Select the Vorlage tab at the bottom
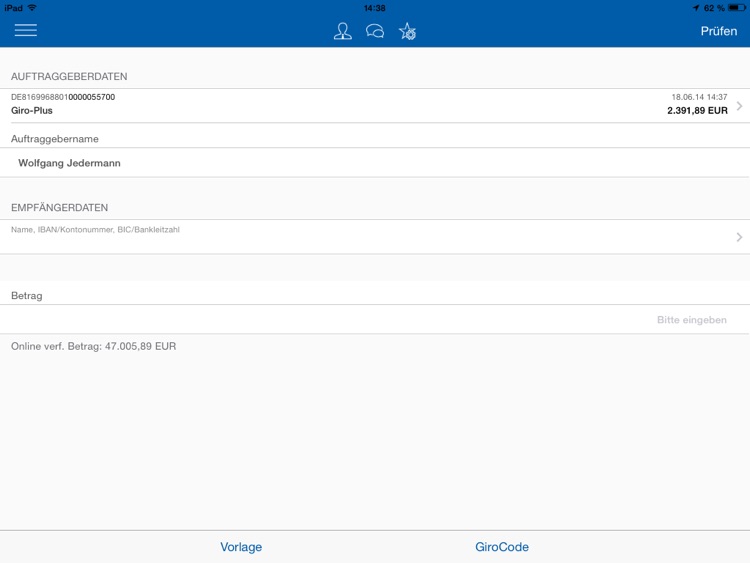 241,547
